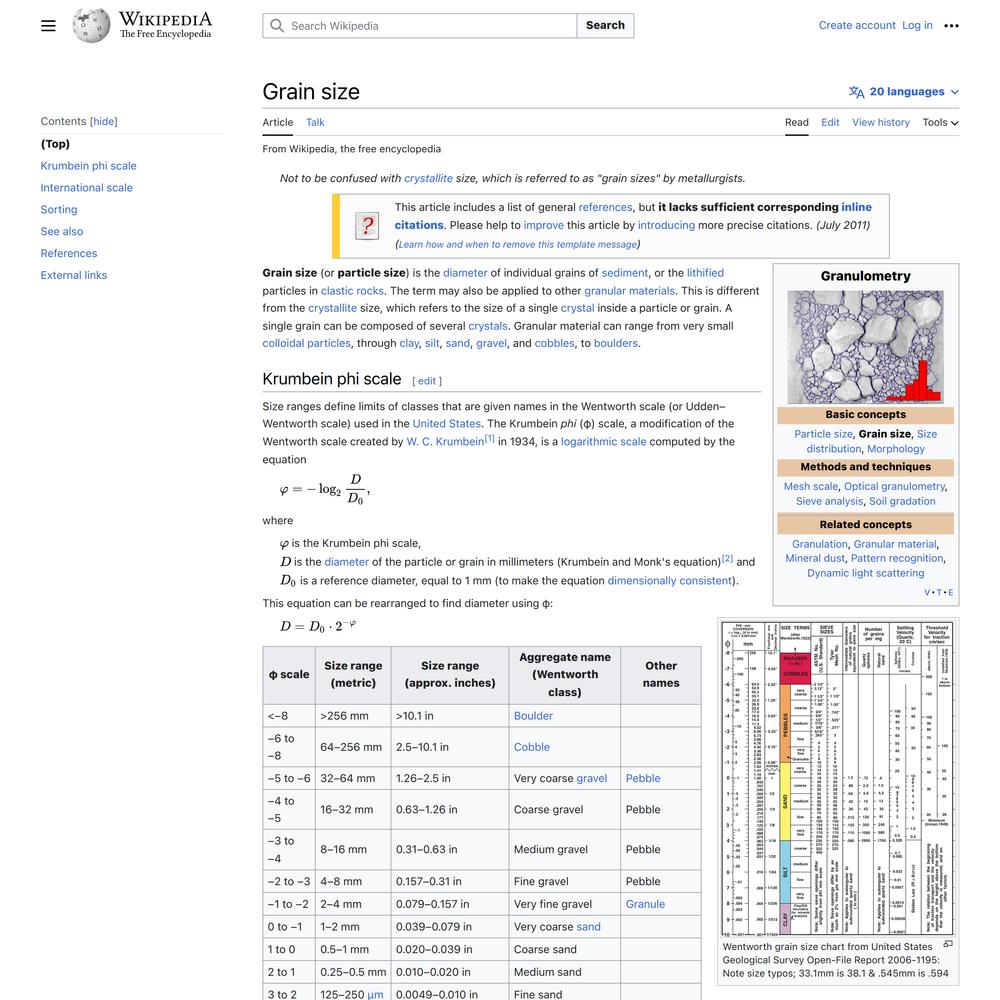
Task: Open the μm link in the table
Action: coord(376,994)
